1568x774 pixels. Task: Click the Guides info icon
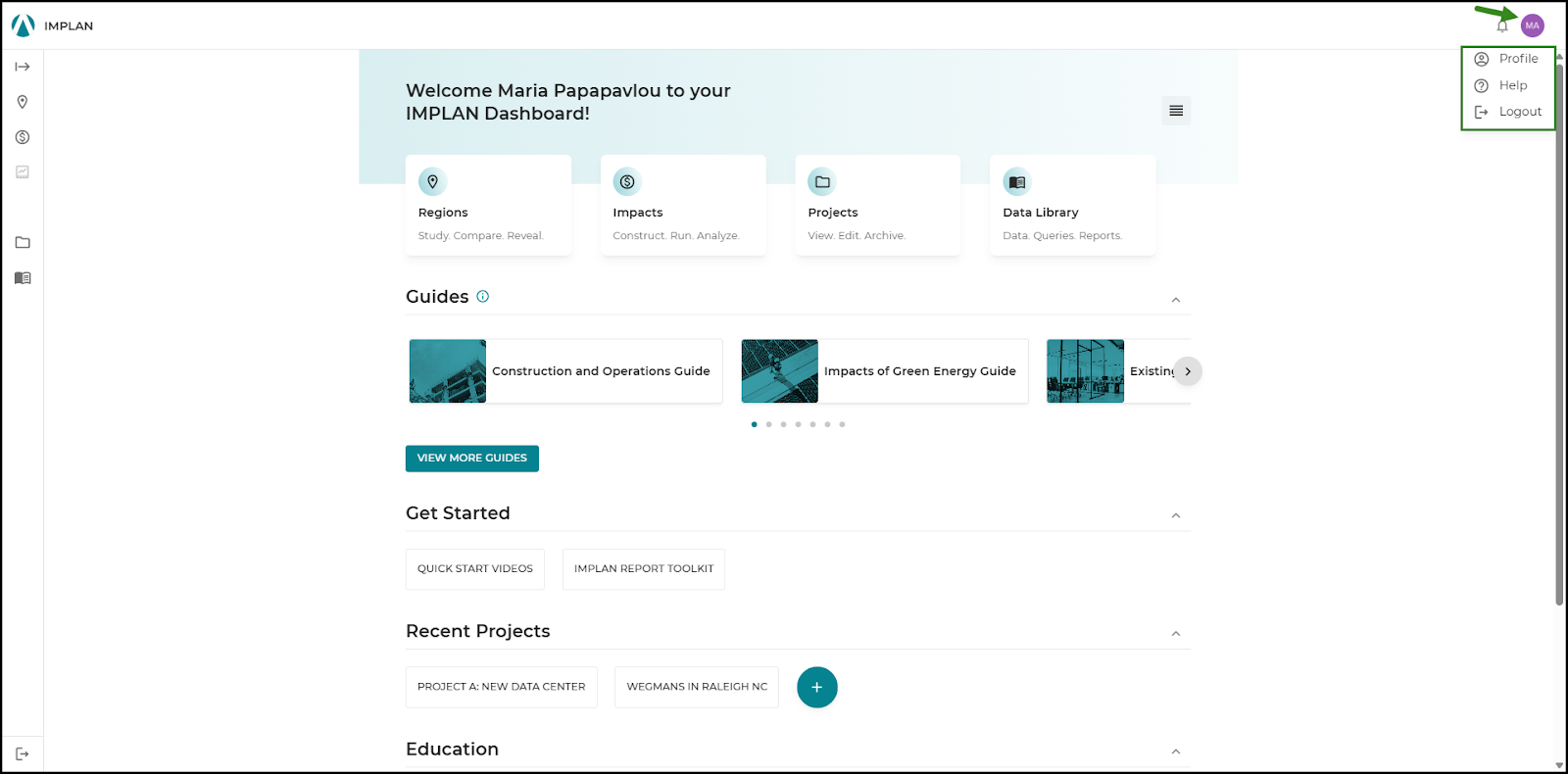tap(482, 296)
